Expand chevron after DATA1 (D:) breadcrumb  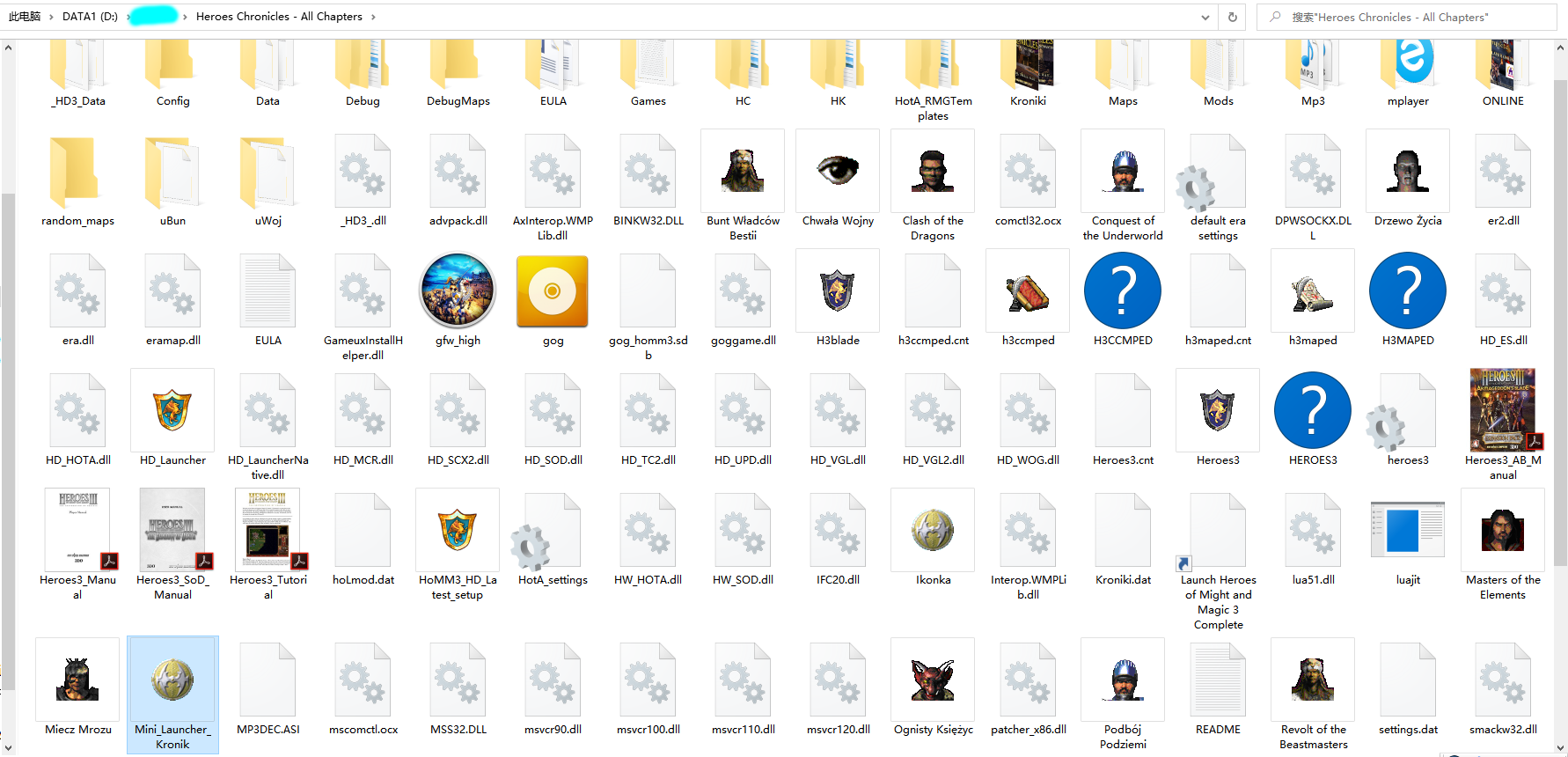point(128,17)
